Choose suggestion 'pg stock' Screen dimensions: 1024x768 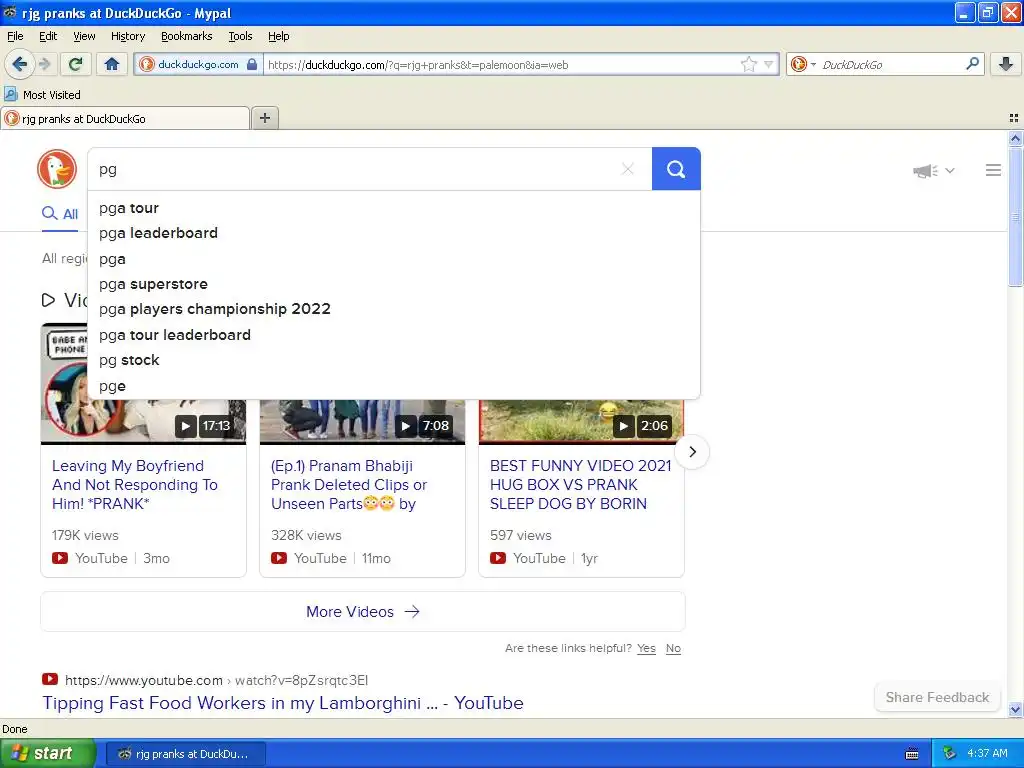coord(394,360)
